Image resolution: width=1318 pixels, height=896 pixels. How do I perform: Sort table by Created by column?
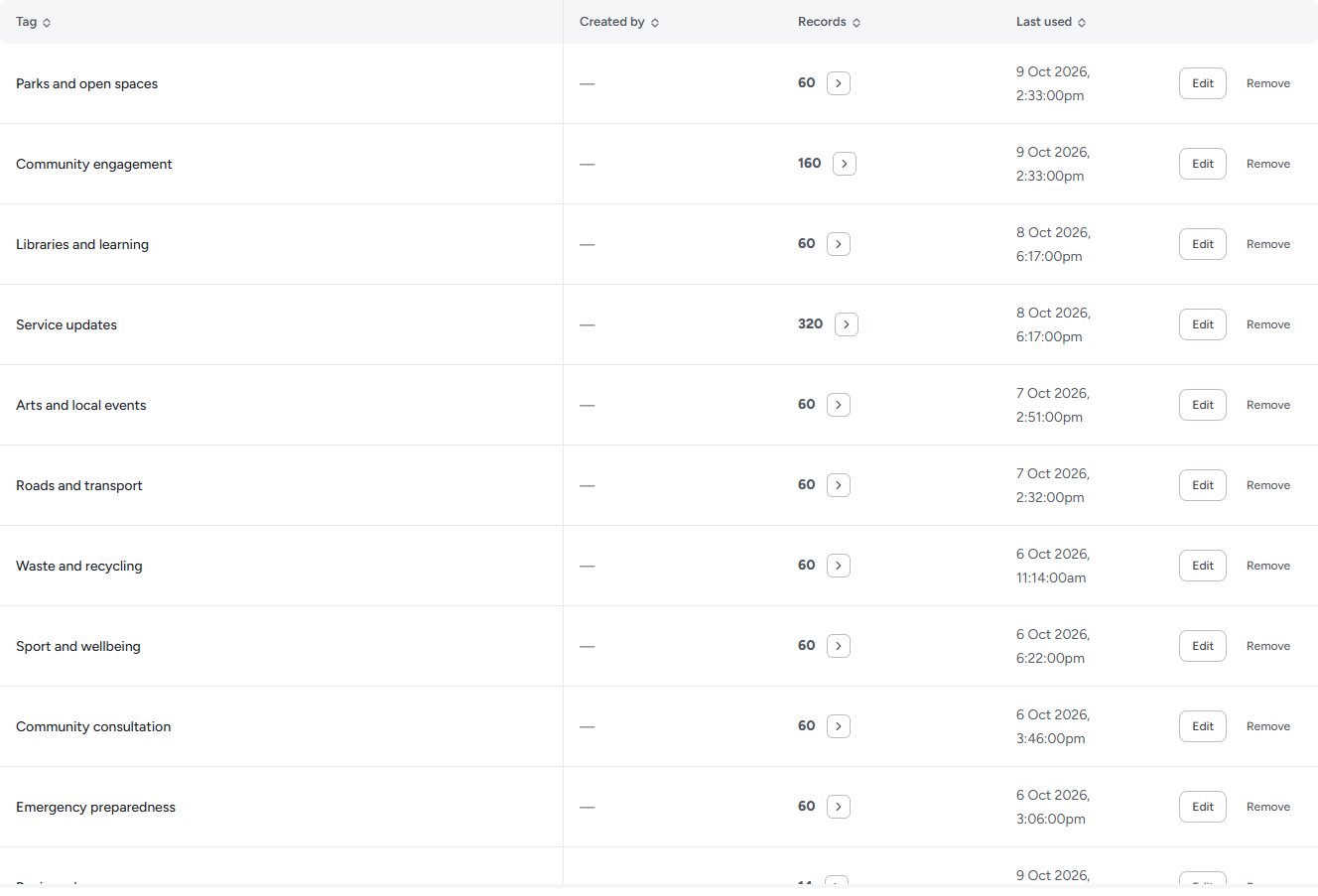coord(619,22)
